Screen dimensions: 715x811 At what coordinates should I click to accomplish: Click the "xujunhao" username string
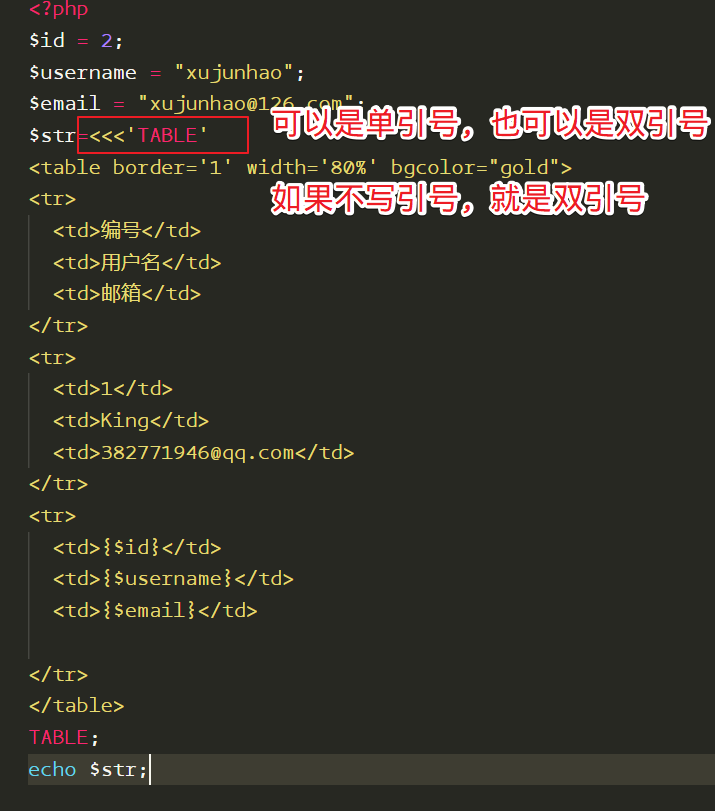tap(234, 72)
